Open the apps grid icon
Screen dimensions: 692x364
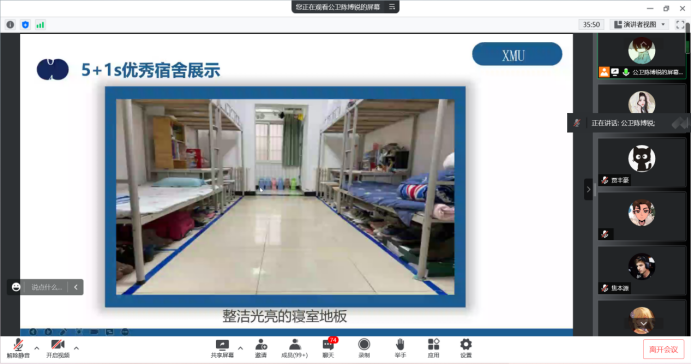433,348
